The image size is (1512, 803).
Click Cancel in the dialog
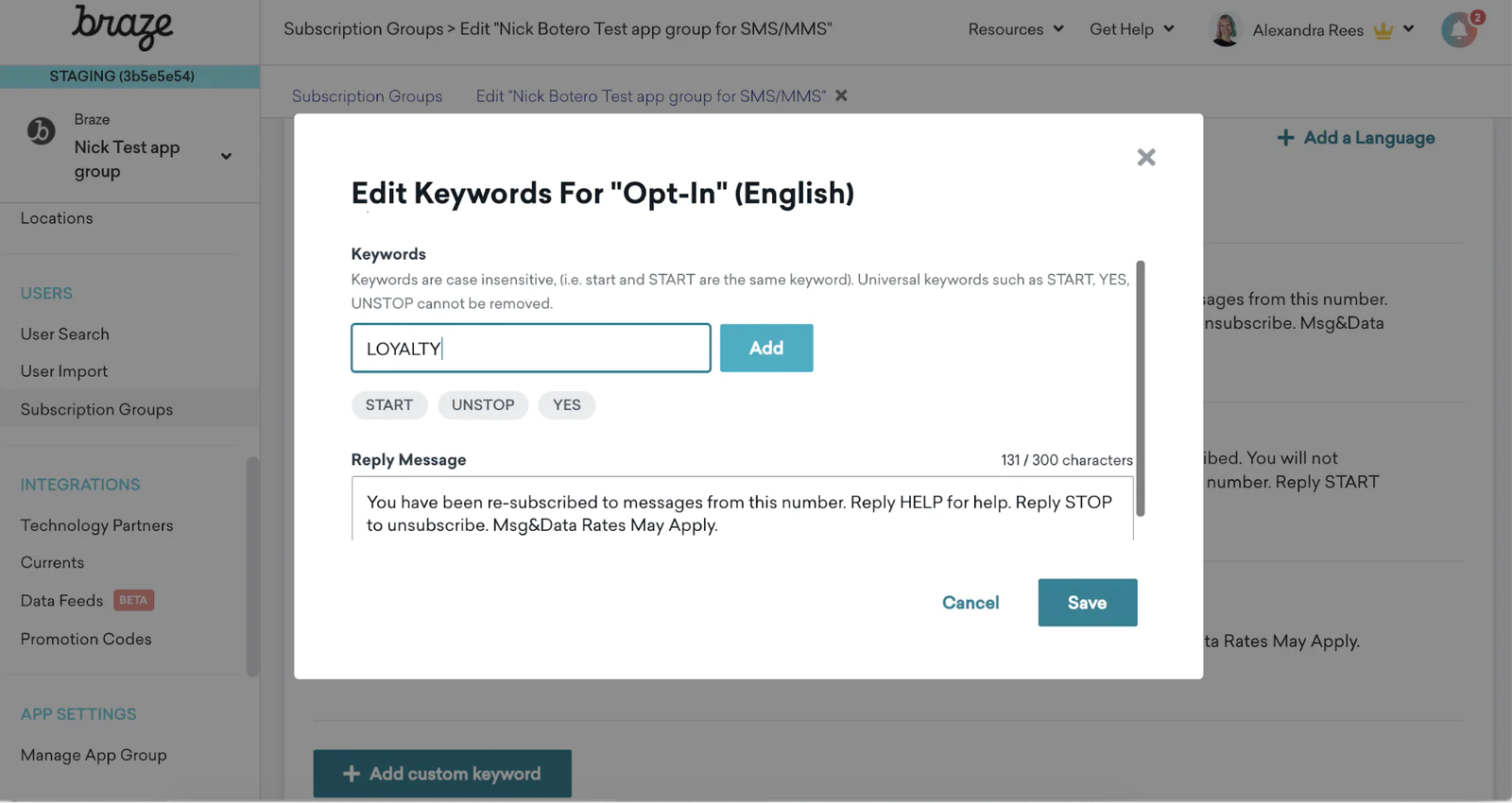[971, 603]
